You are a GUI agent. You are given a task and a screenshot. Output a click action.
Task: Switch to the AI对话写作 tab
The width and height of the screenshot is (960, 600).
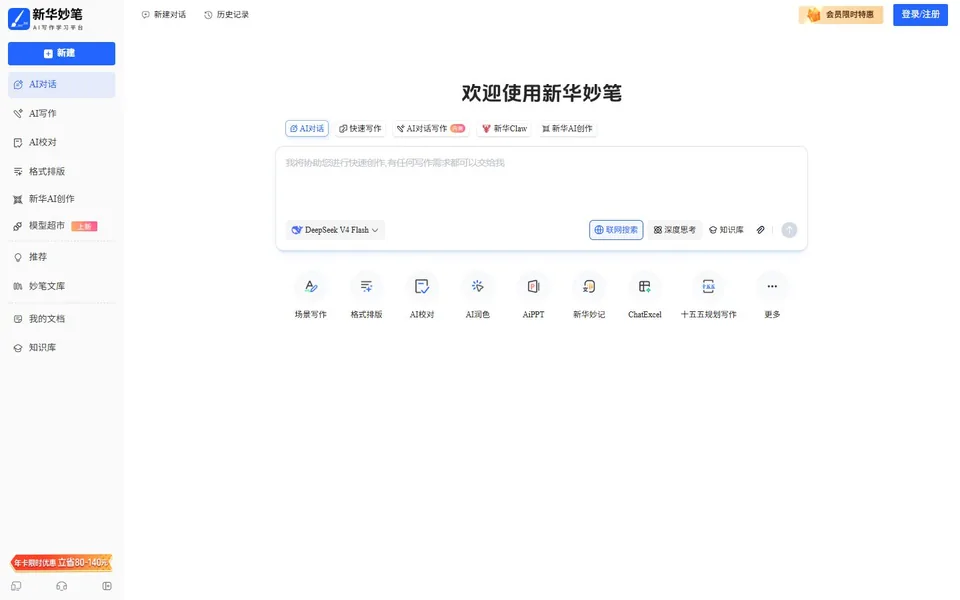tap(430, 129)
